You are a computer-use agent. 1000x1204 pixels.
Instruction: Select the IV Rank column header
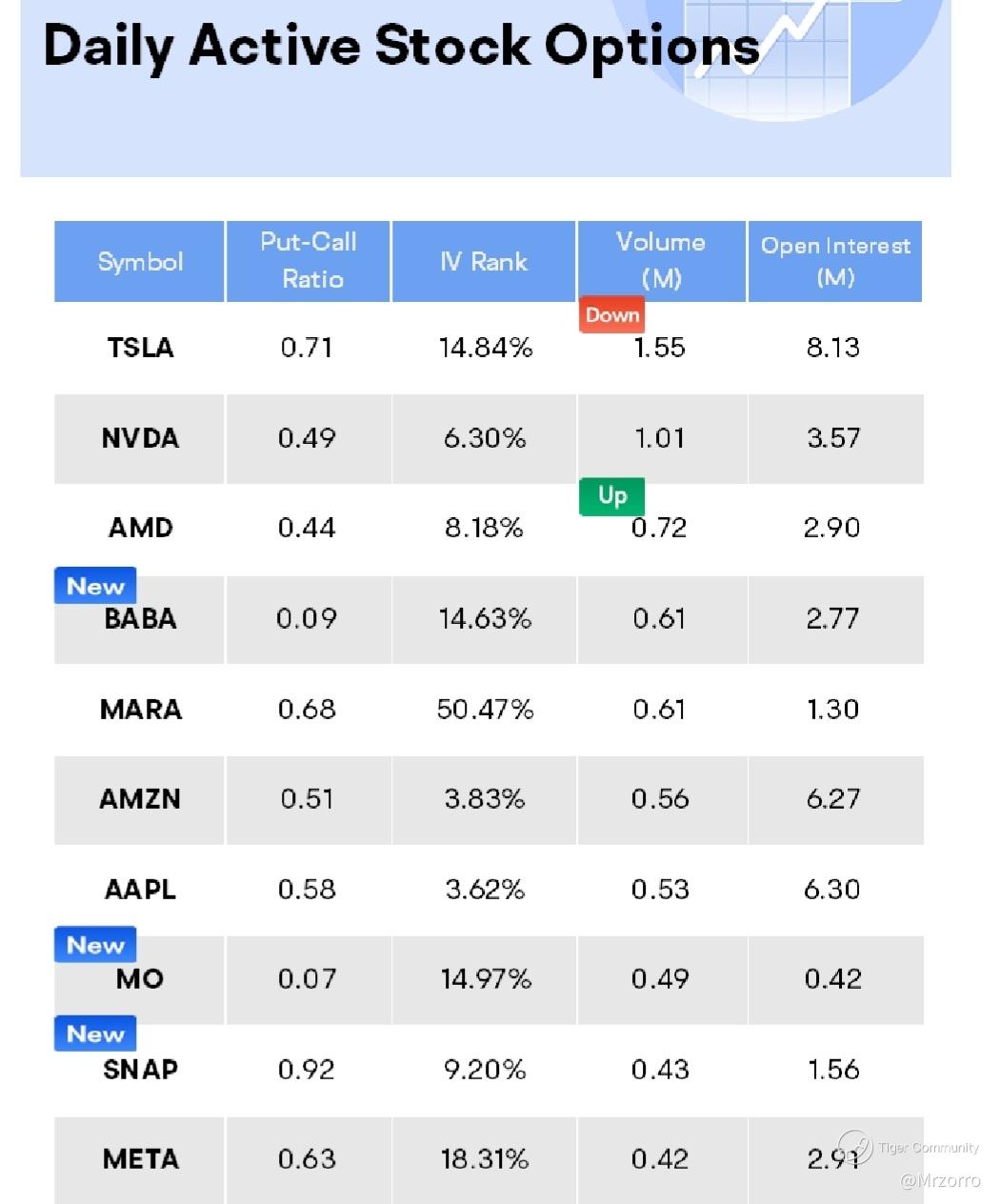[x=484, y=262]
